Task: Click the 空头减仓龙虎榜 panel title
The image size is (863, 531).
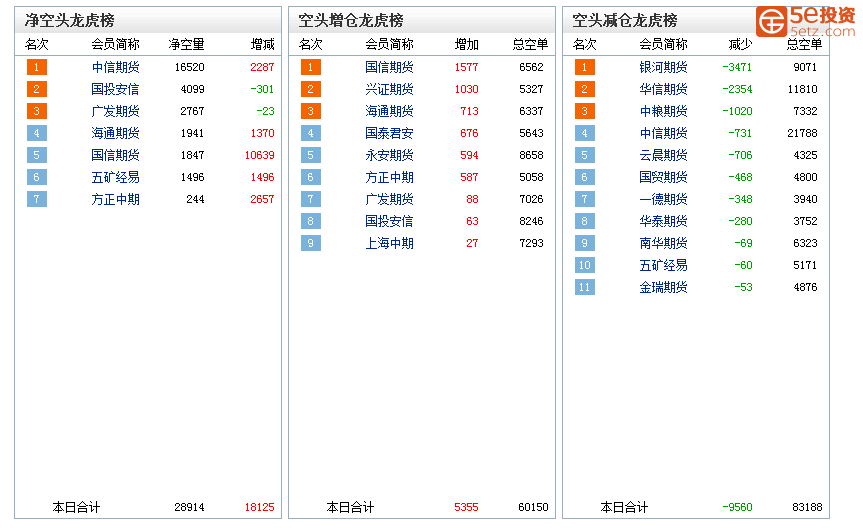Action: point(625,20)
